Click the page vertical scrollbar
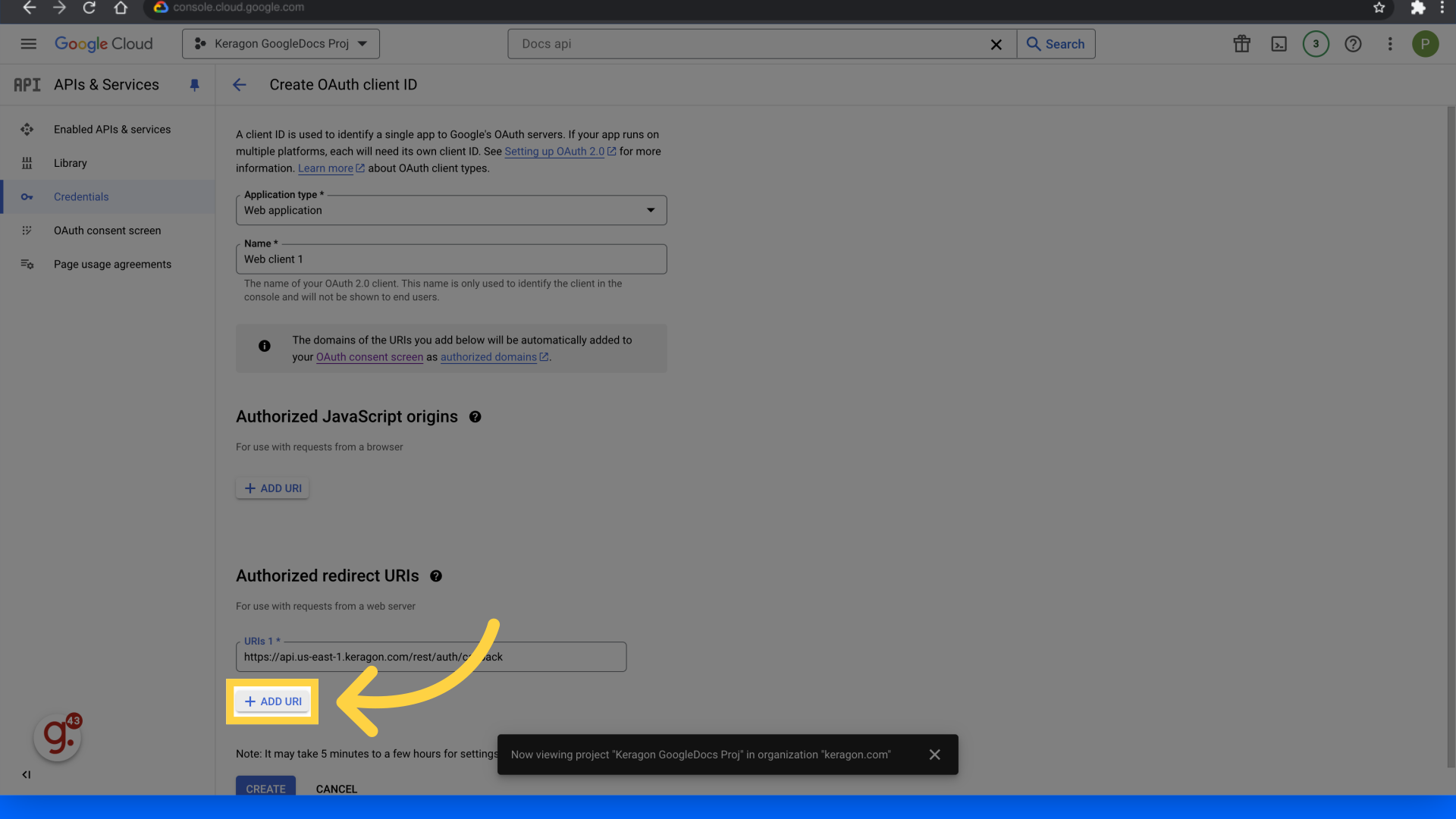The image size is (1456, 819). (1451, 436)
